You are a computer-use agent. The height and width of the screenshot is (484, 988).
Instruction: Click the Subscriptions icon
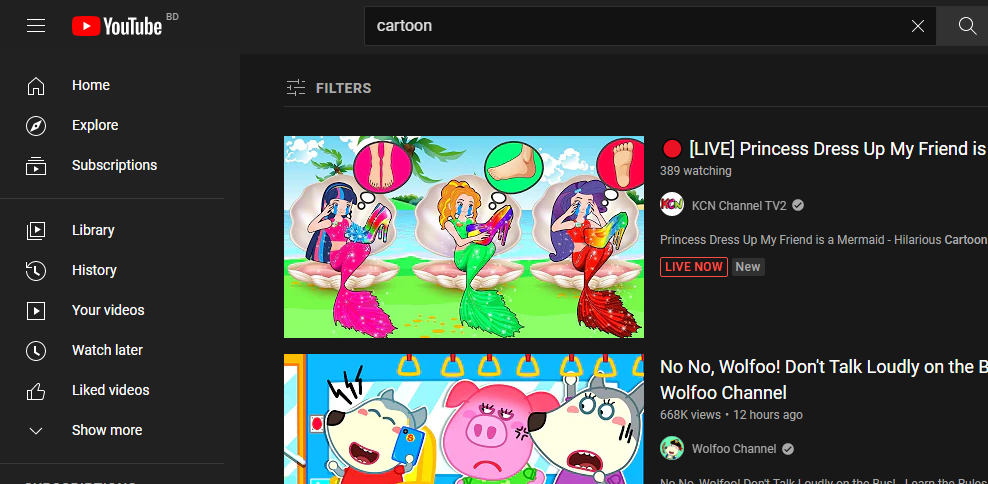click(36, 165)
